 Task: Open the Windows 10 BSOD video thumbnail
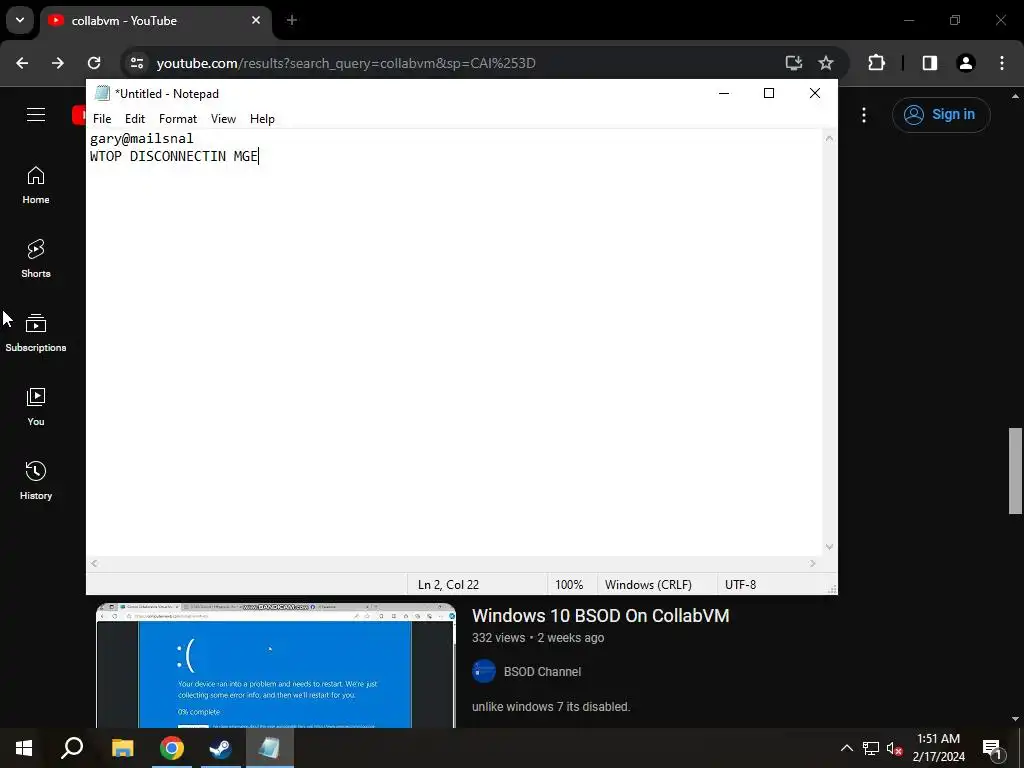[x=276, y=665]
